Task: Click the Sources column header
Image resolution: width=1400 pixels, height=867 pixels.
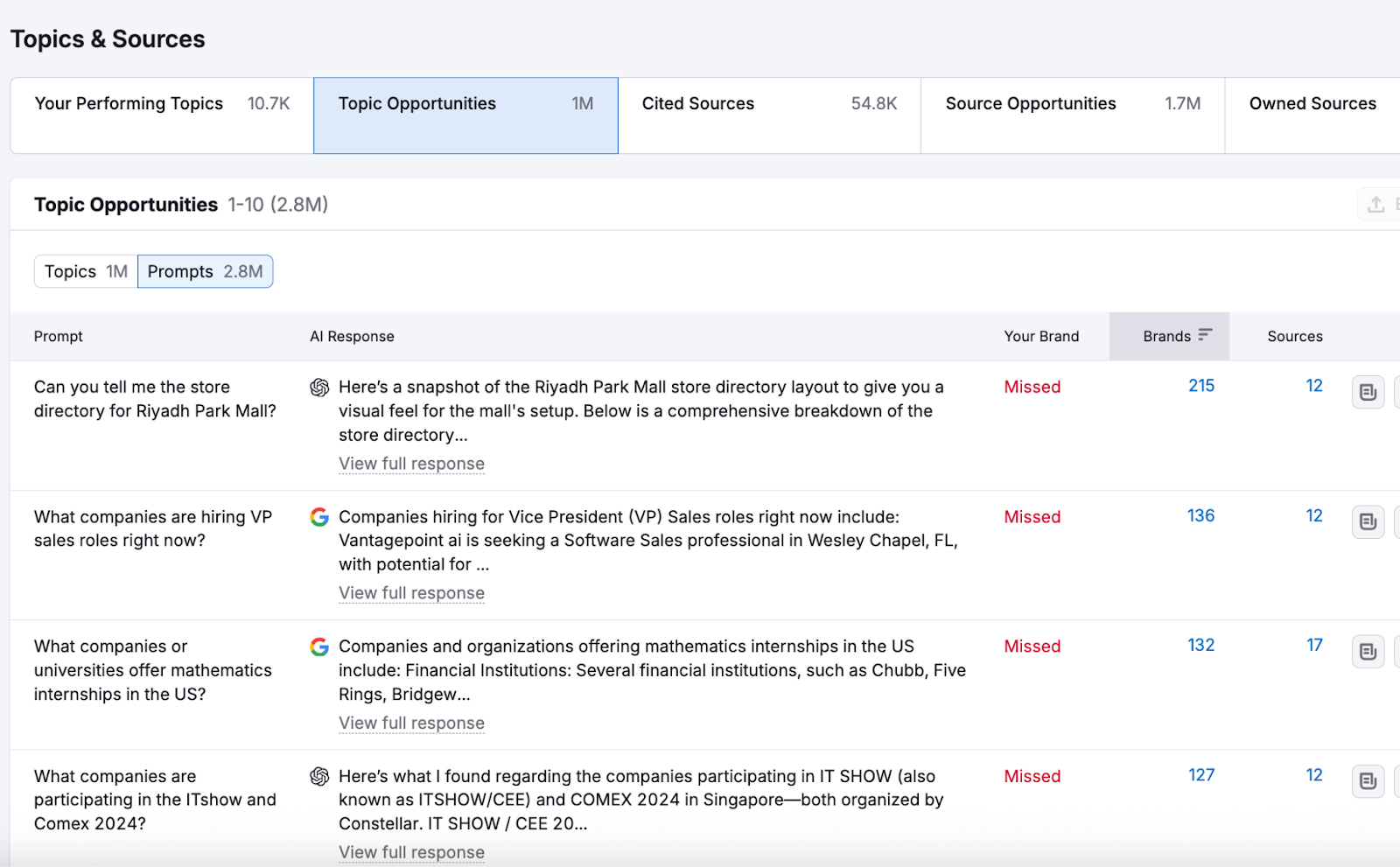Action: [x=1294, y=337]
